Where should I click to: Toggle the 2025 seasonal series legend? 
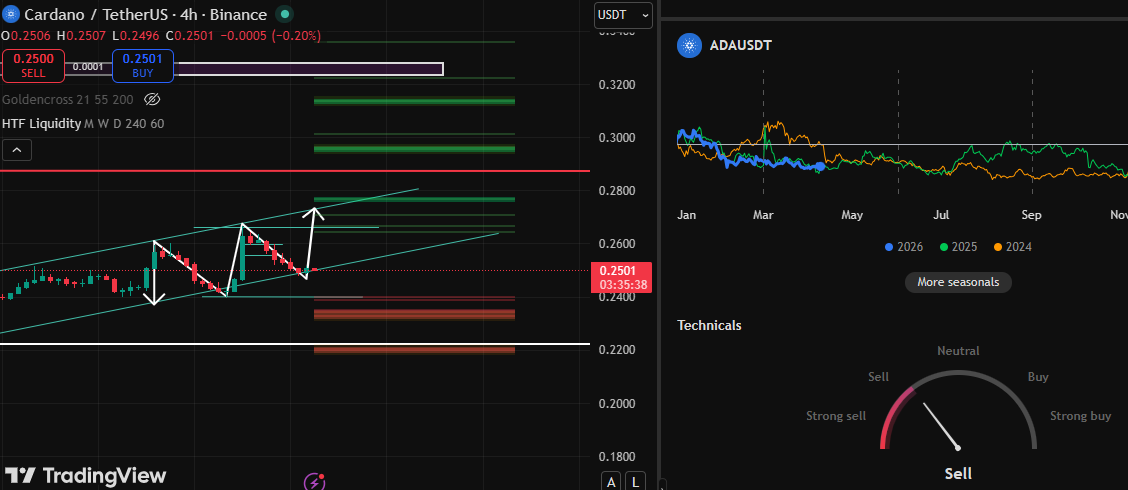pos(958,247)
